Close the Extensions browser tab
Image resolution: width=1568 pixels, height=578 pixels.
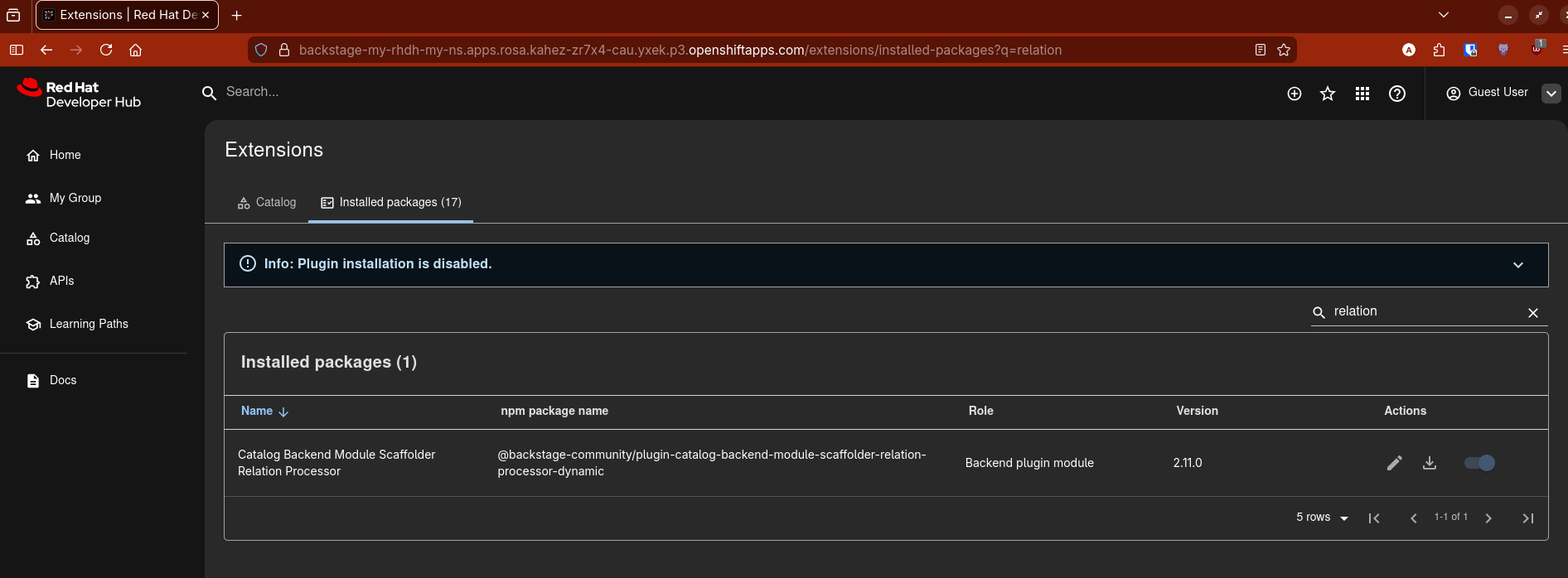206,15
